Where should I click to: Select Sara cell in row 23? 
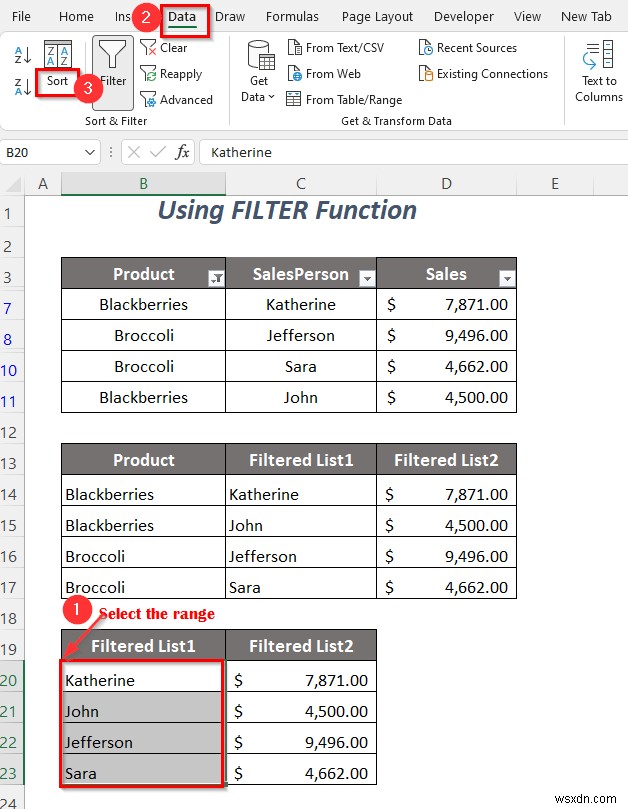143,769
